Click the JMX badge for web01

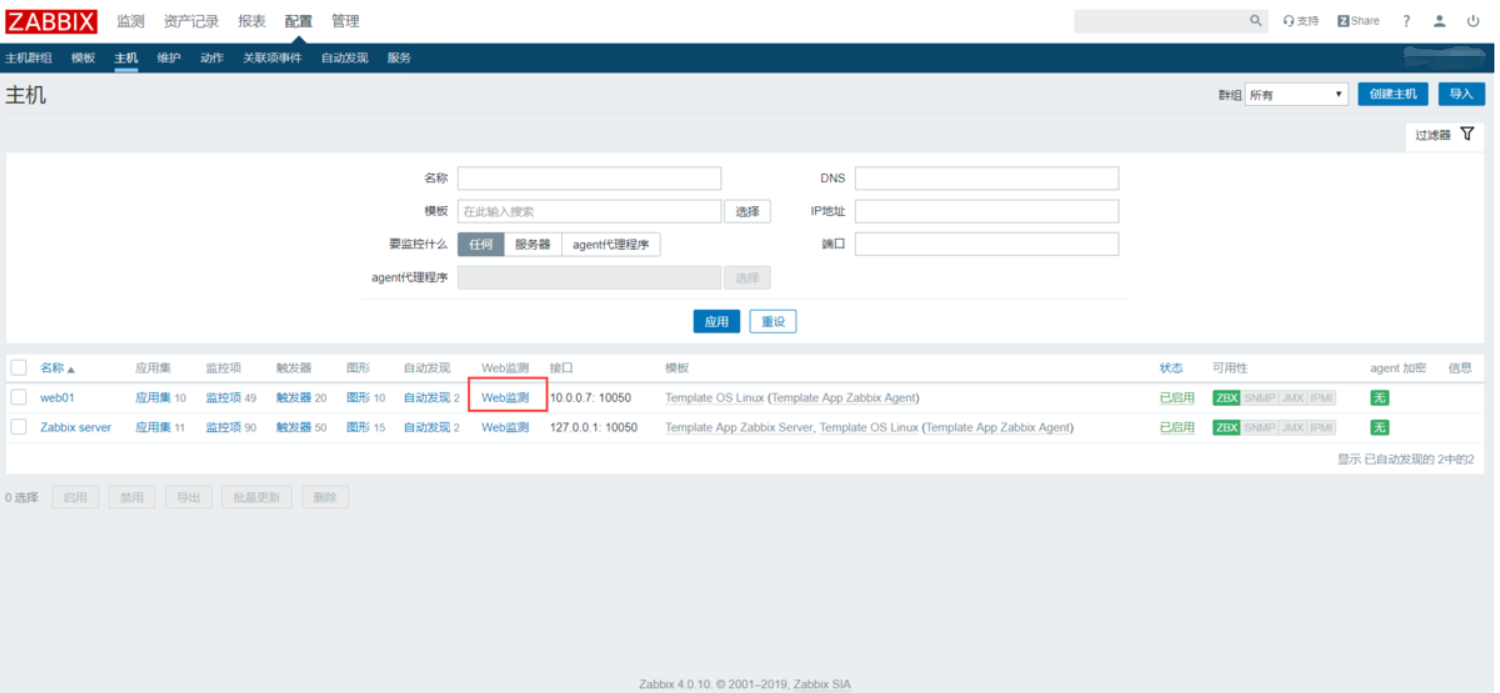tap(1292, 398)
